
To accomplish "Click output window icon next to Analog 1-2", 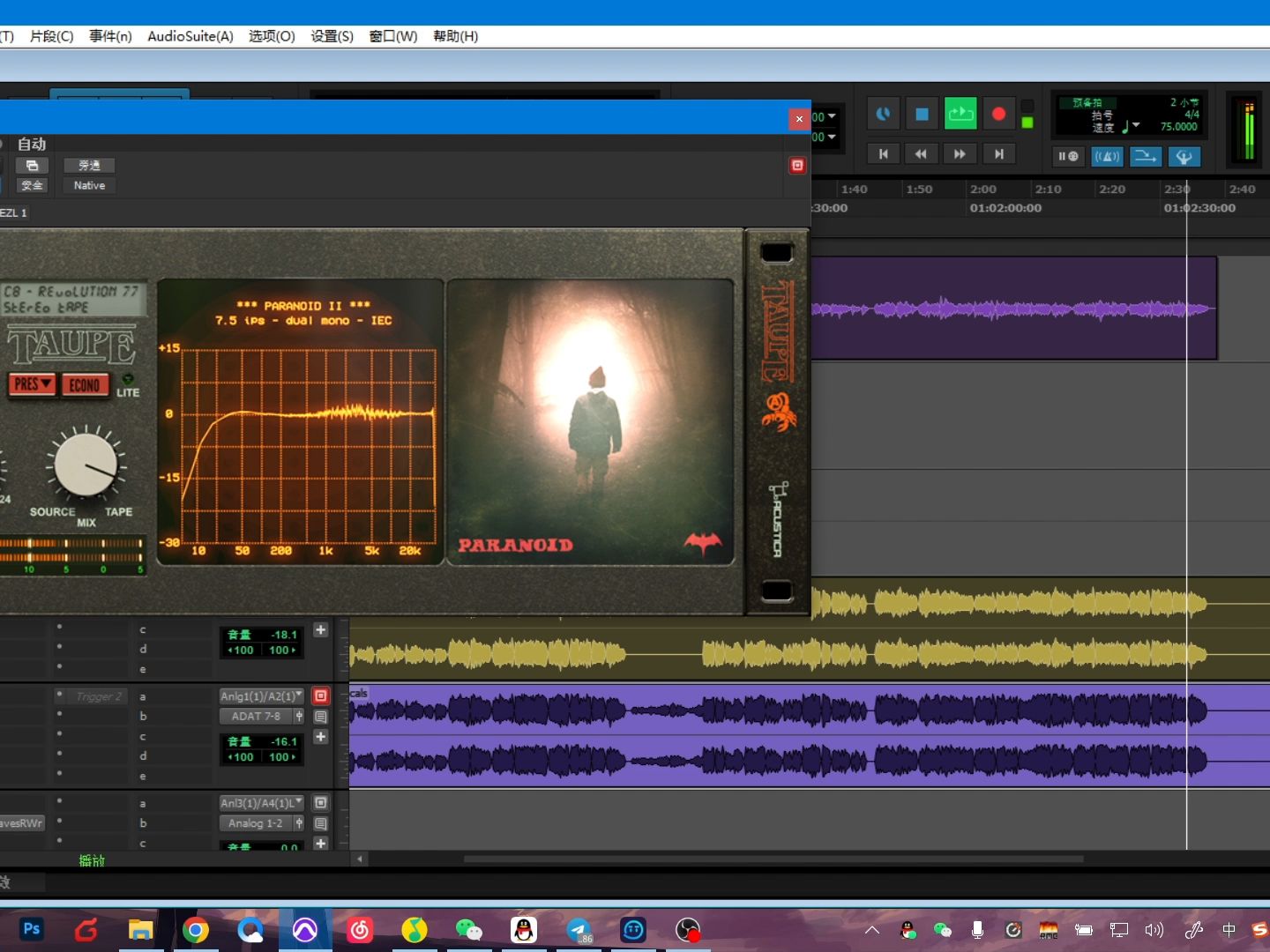I will tap(299, 823).
